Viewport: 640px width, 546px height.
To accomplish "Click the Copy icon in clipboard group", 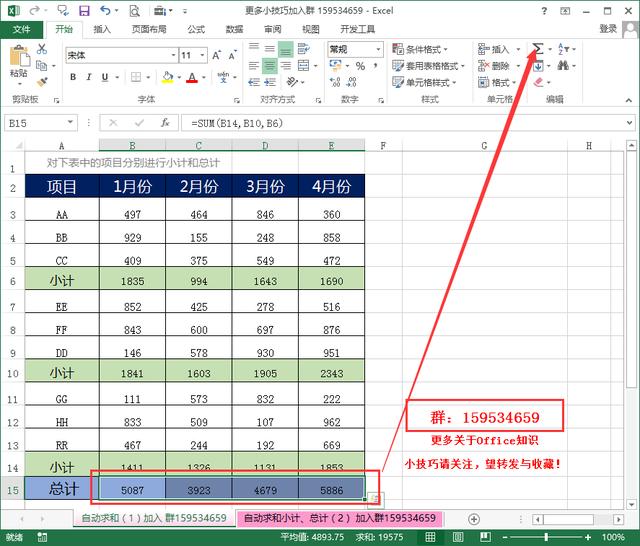I will pyautogui.click(x=41, y=65).
